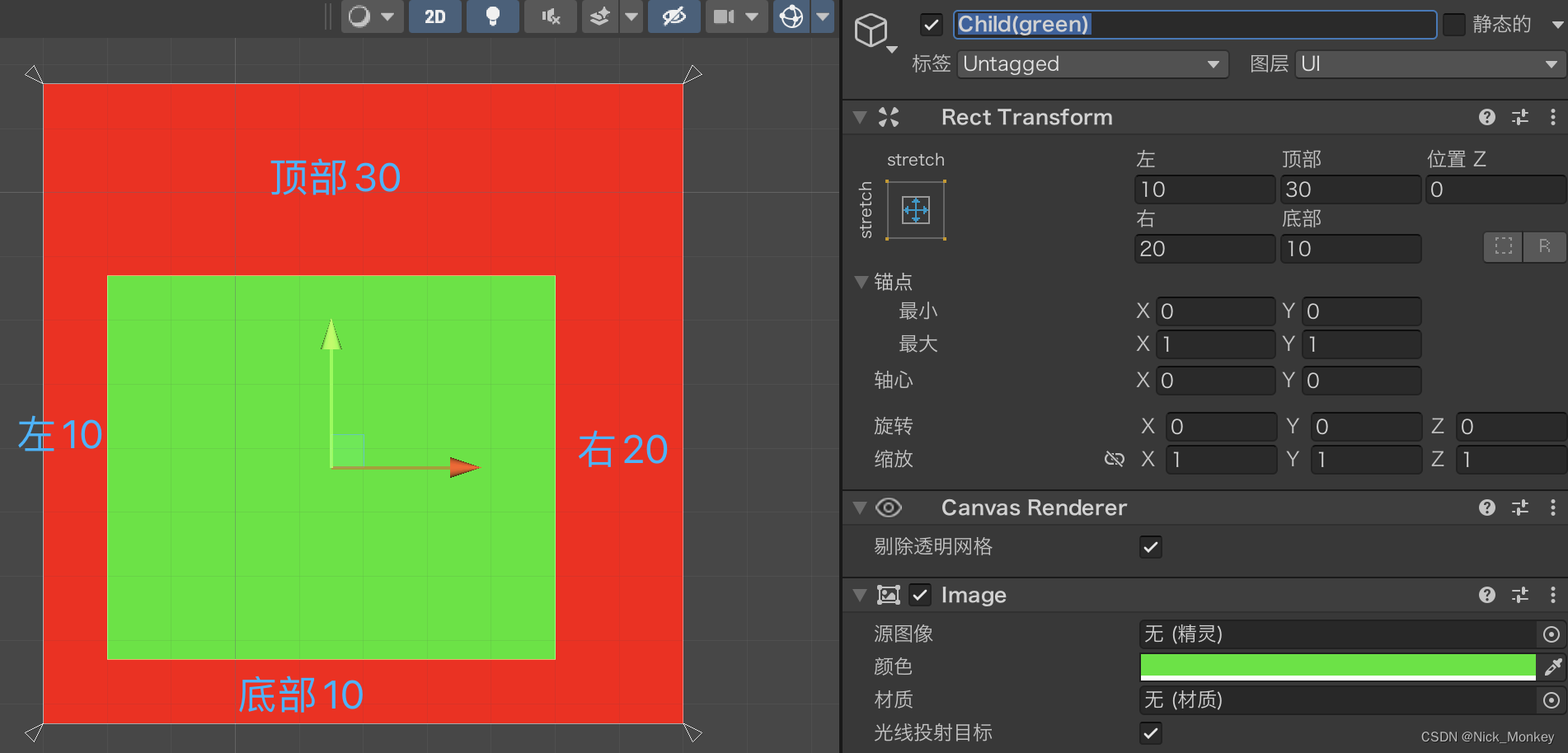
Task: Collapse the Rect Transform foldout
Action: (x=860, y=117)
